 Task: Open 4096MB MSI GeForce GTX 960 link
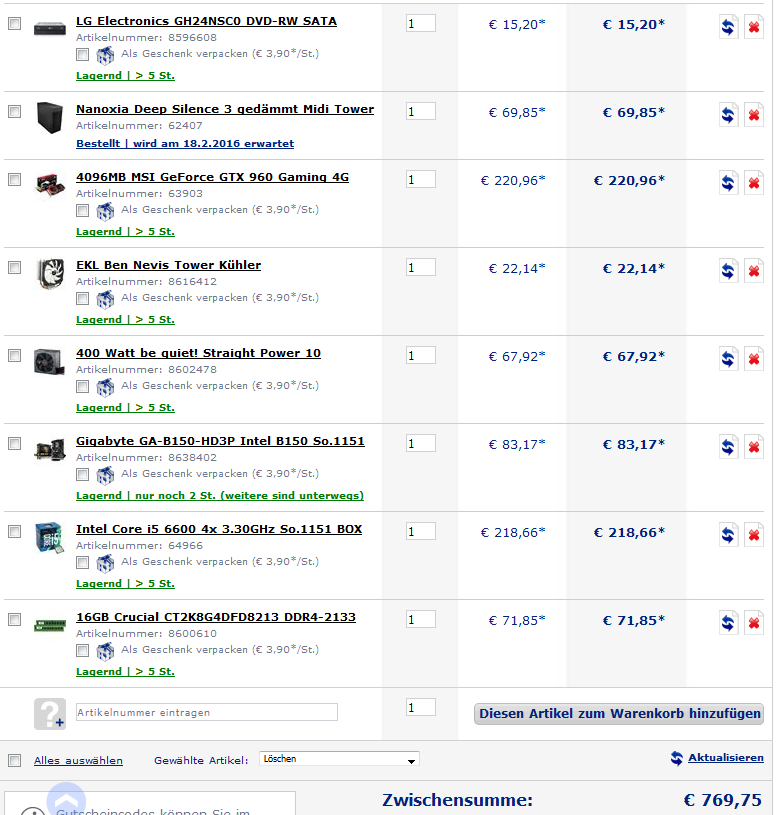pos(213,177)
